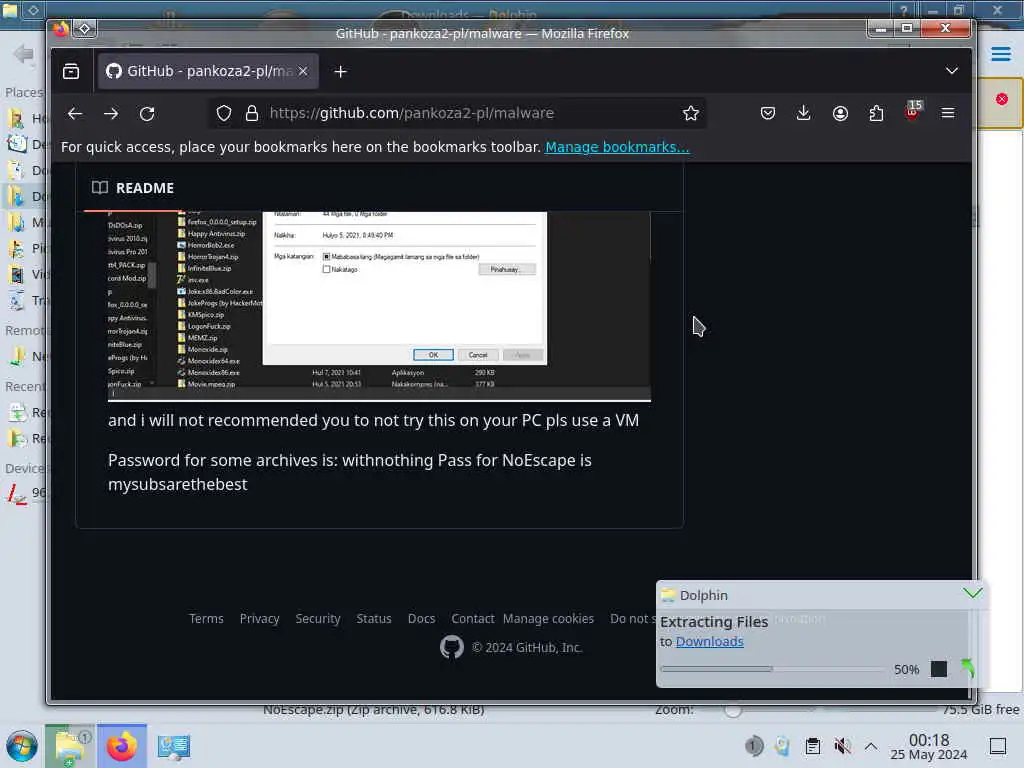The height and width of the screenshot is (768, 1024).
Task: Unmute audio volume tray icon
Action: [842, 746]
